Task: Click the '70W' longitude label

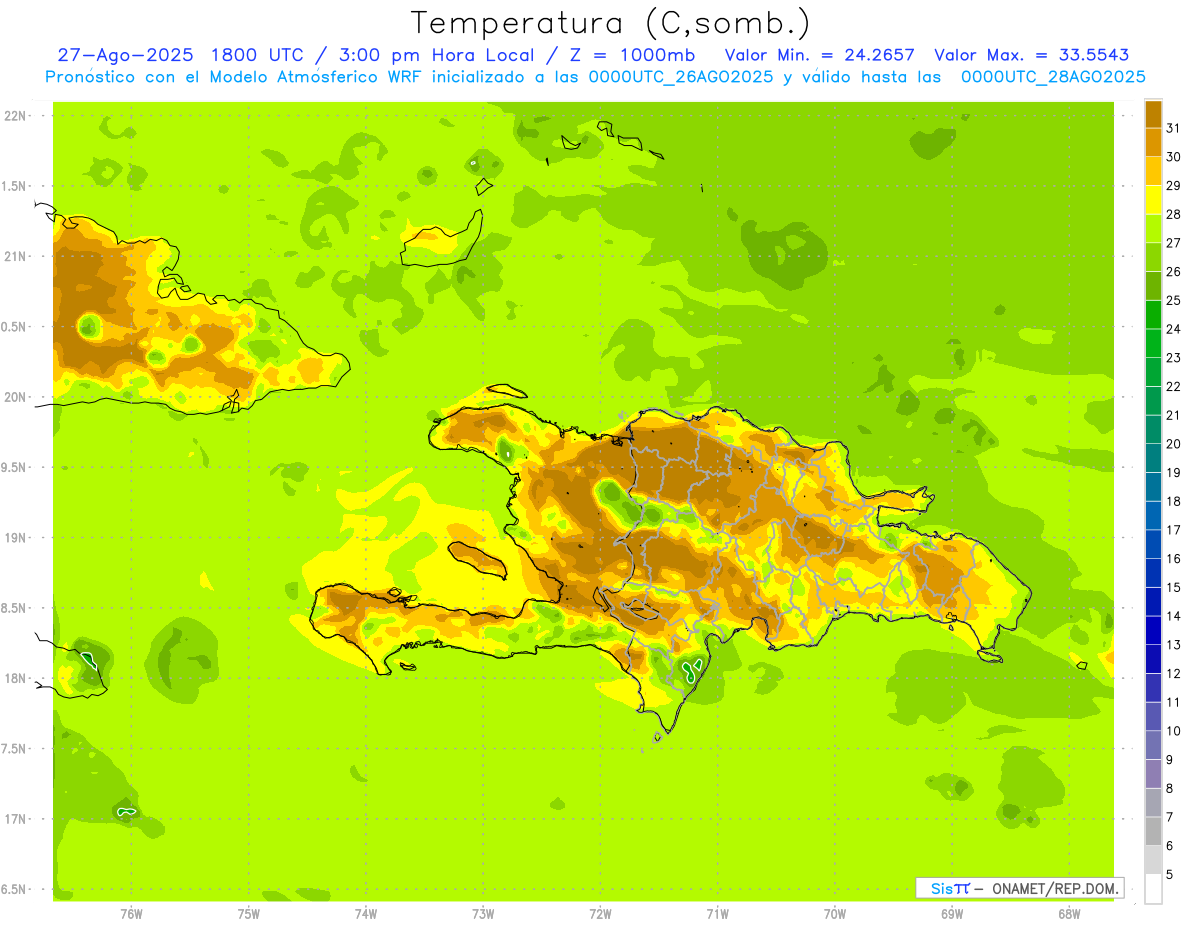Action: [835, 913]
